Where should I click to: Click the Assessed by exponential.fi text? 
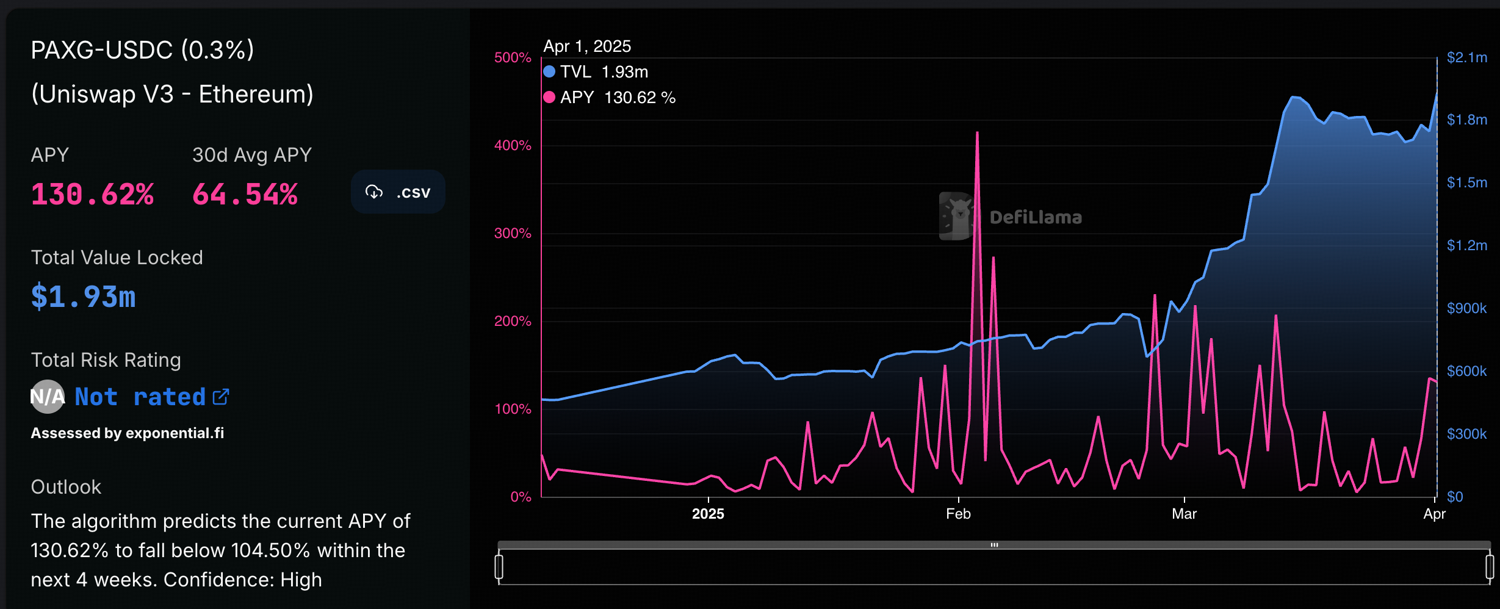pyautogui.click(x=126, y=433)
